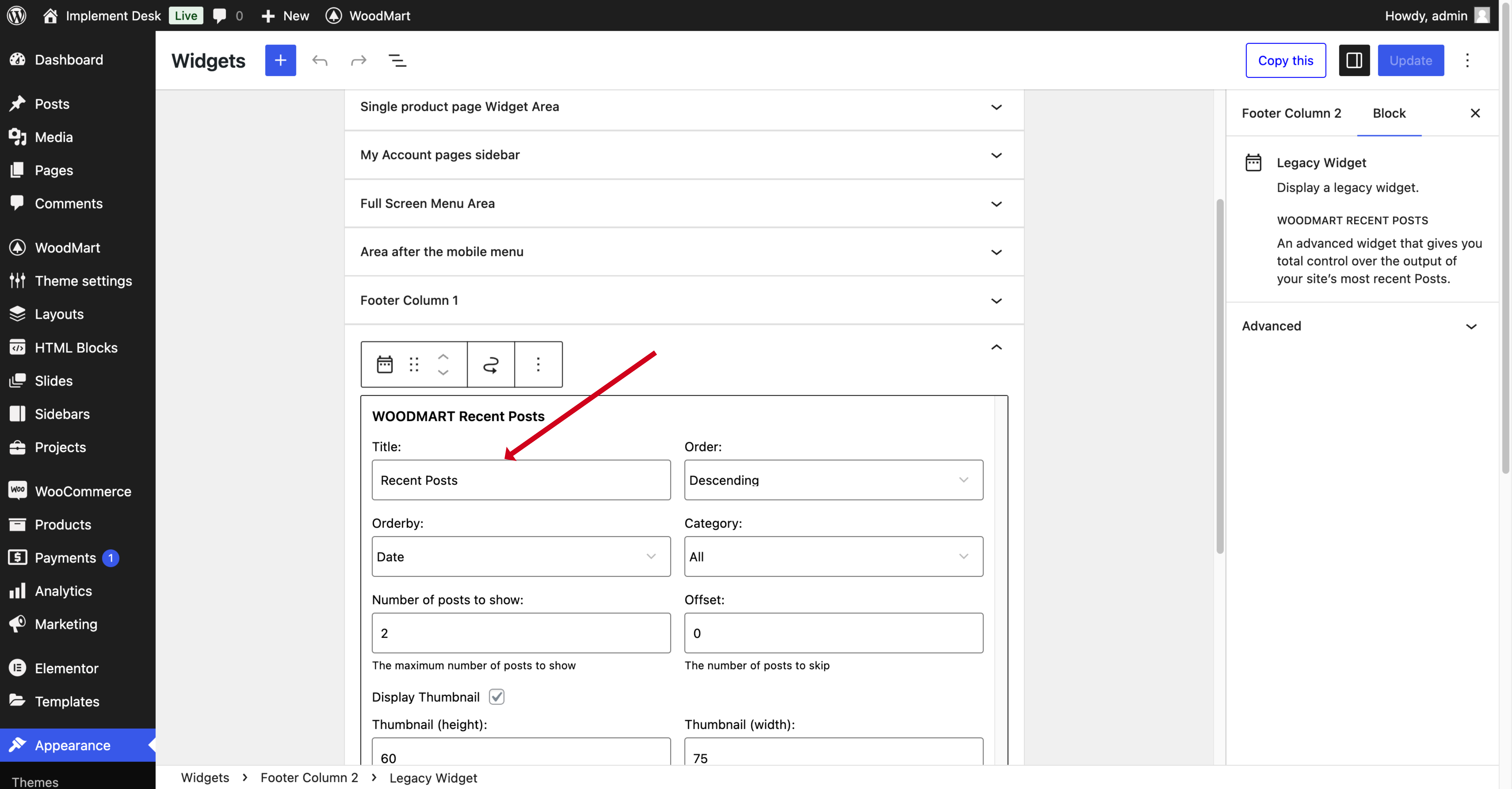Open the Orderby dropdown
The image size is (1512, 789).
coord(521,556)
